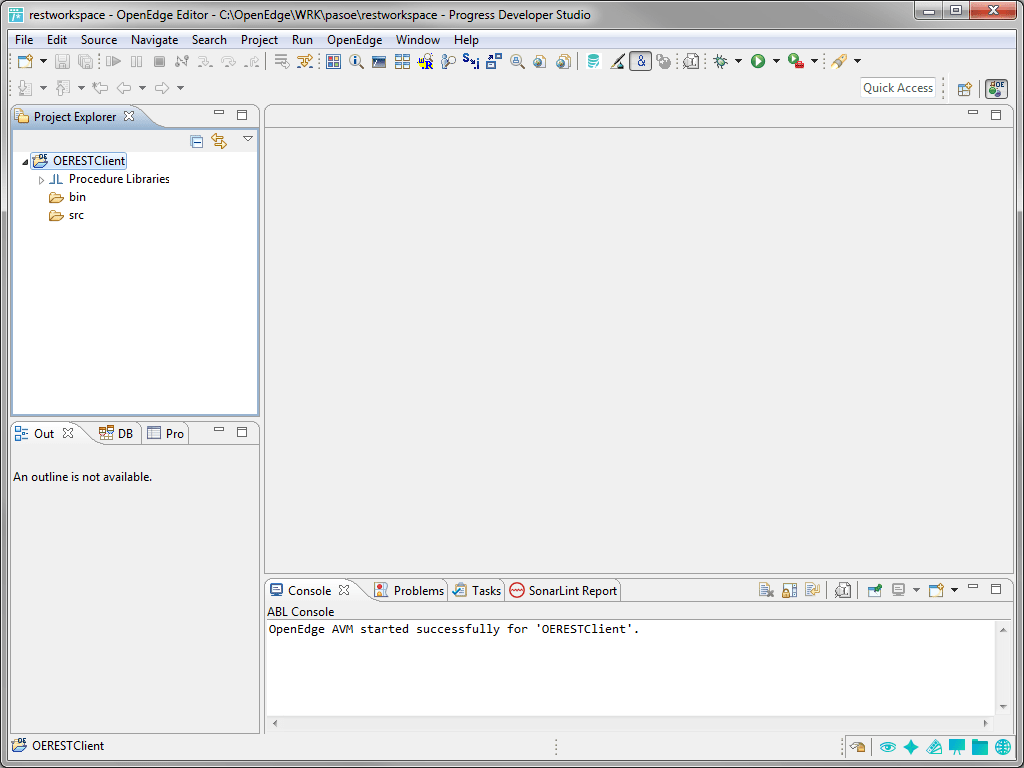This screenshot has height=768, width=1024.
Task: Click the Quick Access search field
Action: click(x=898, y=88)
